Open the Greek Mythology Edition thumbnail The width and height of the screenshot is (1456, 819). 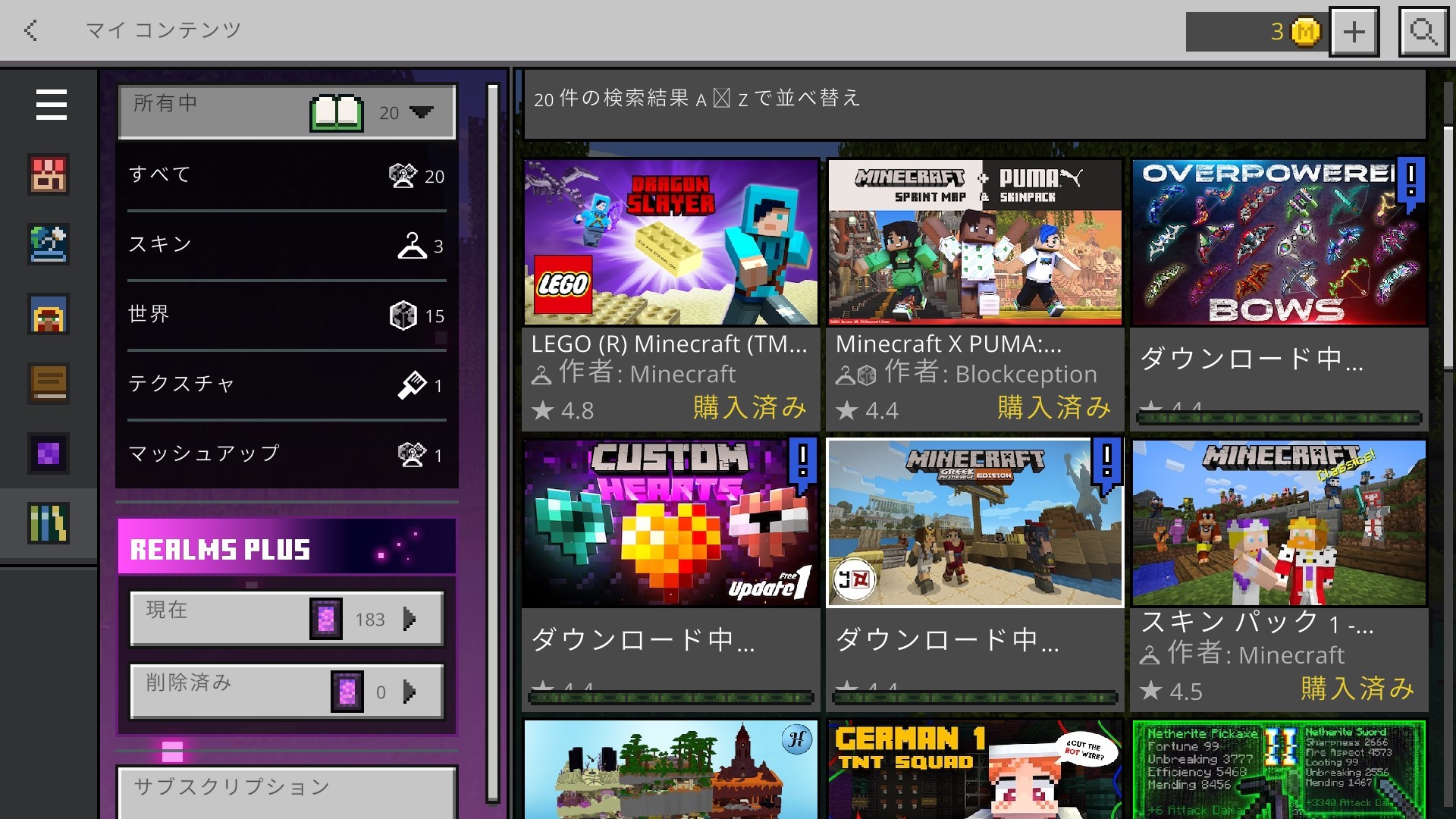click(x=975, y=522)
